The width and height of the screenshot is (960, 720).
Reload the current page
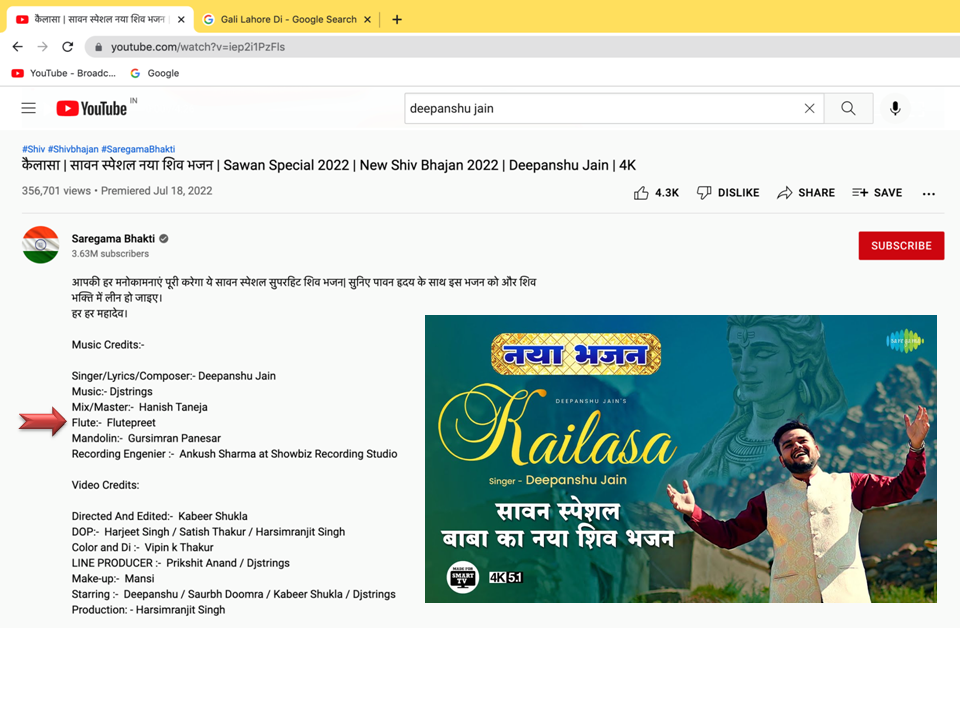(x=68, y=47)
